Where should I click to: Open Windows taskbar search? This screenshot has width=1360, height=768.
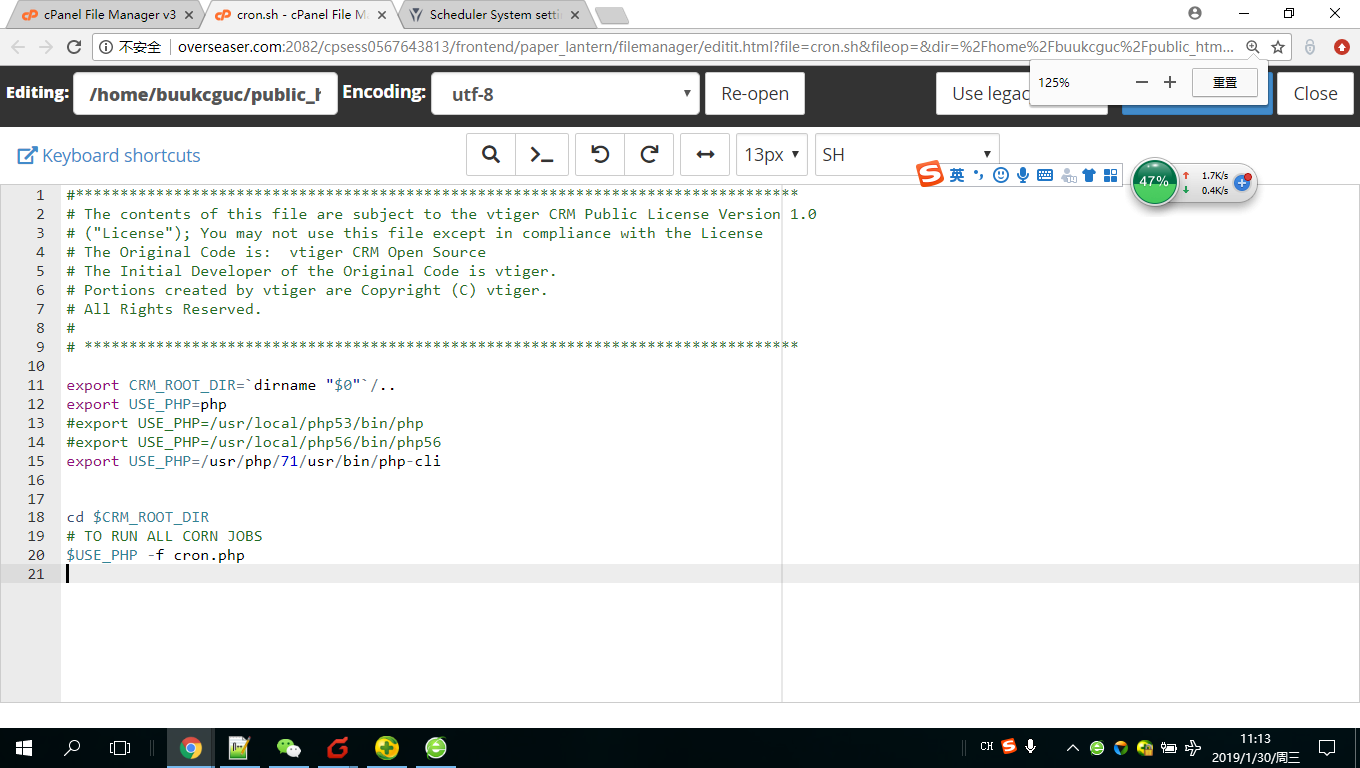pyautogui.click(x=72, y=747)
